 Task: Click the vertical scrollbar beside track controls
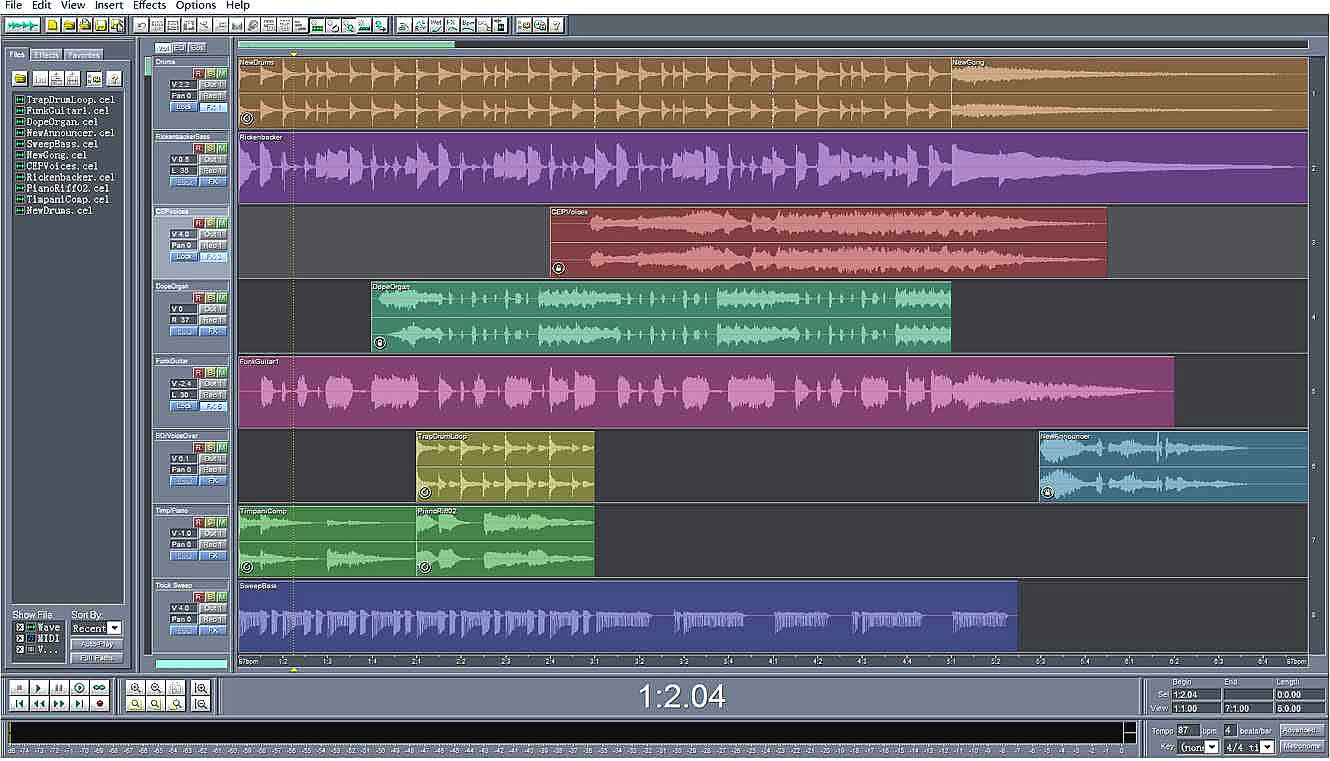tap(148, 66)
